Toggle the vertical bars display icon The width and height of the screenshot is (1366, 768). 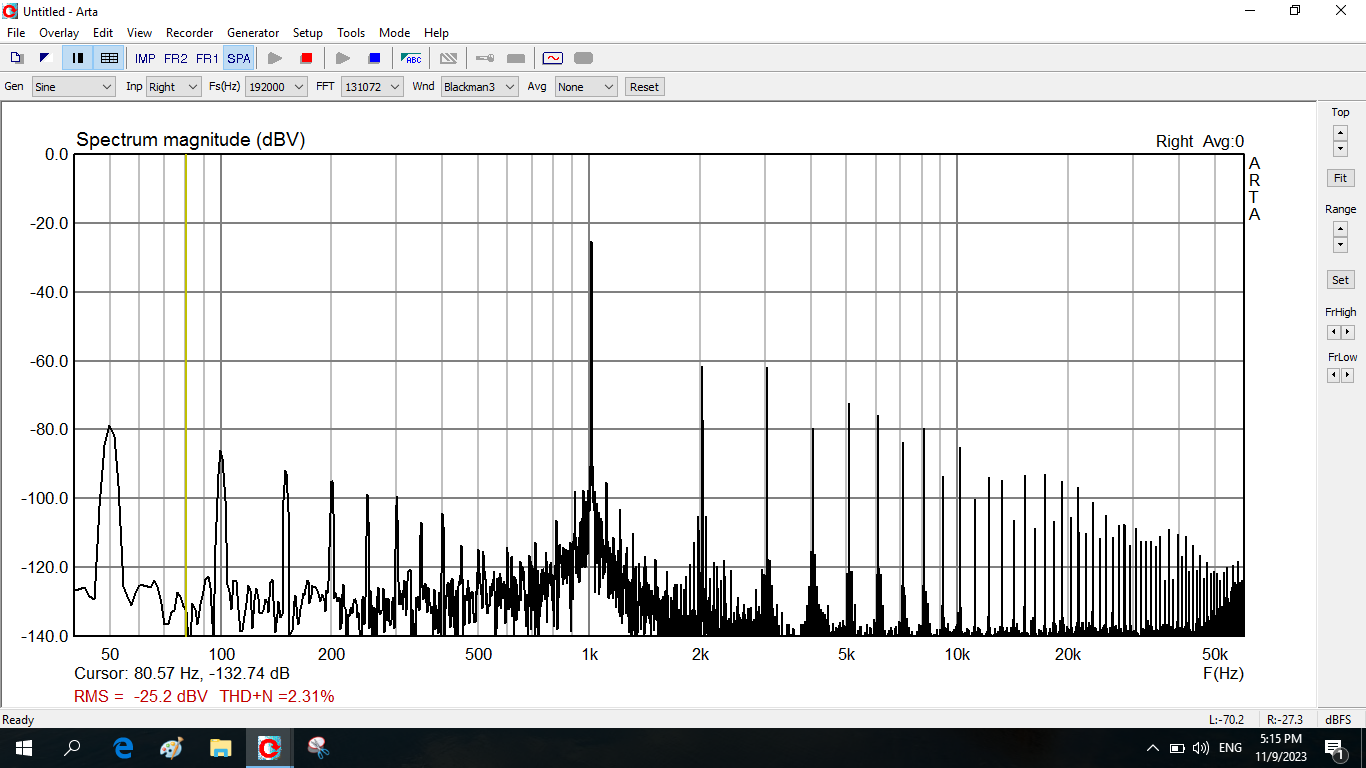click(77, 58)
